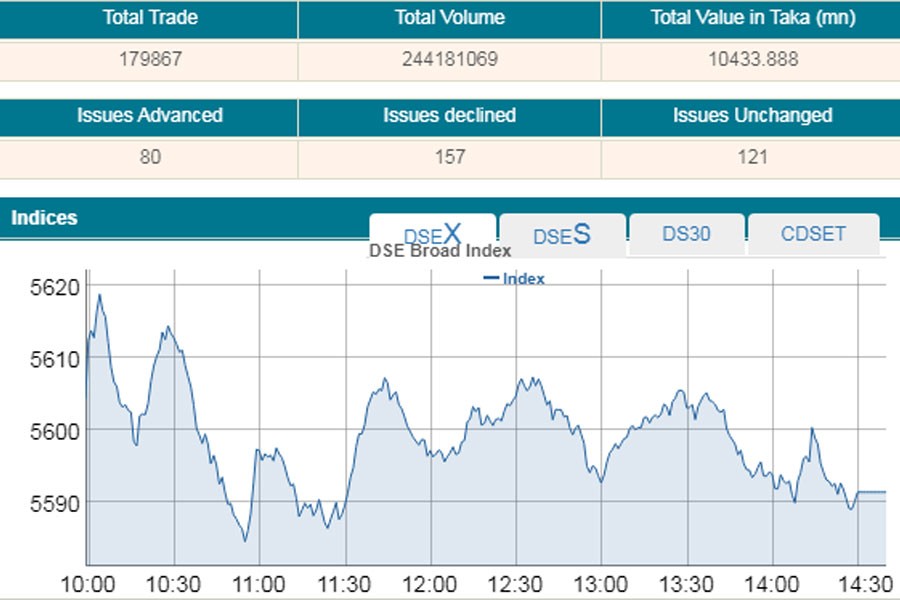The image size is (900, 600).
Task: Open the DSES index tab
Action: coord(562,235)
